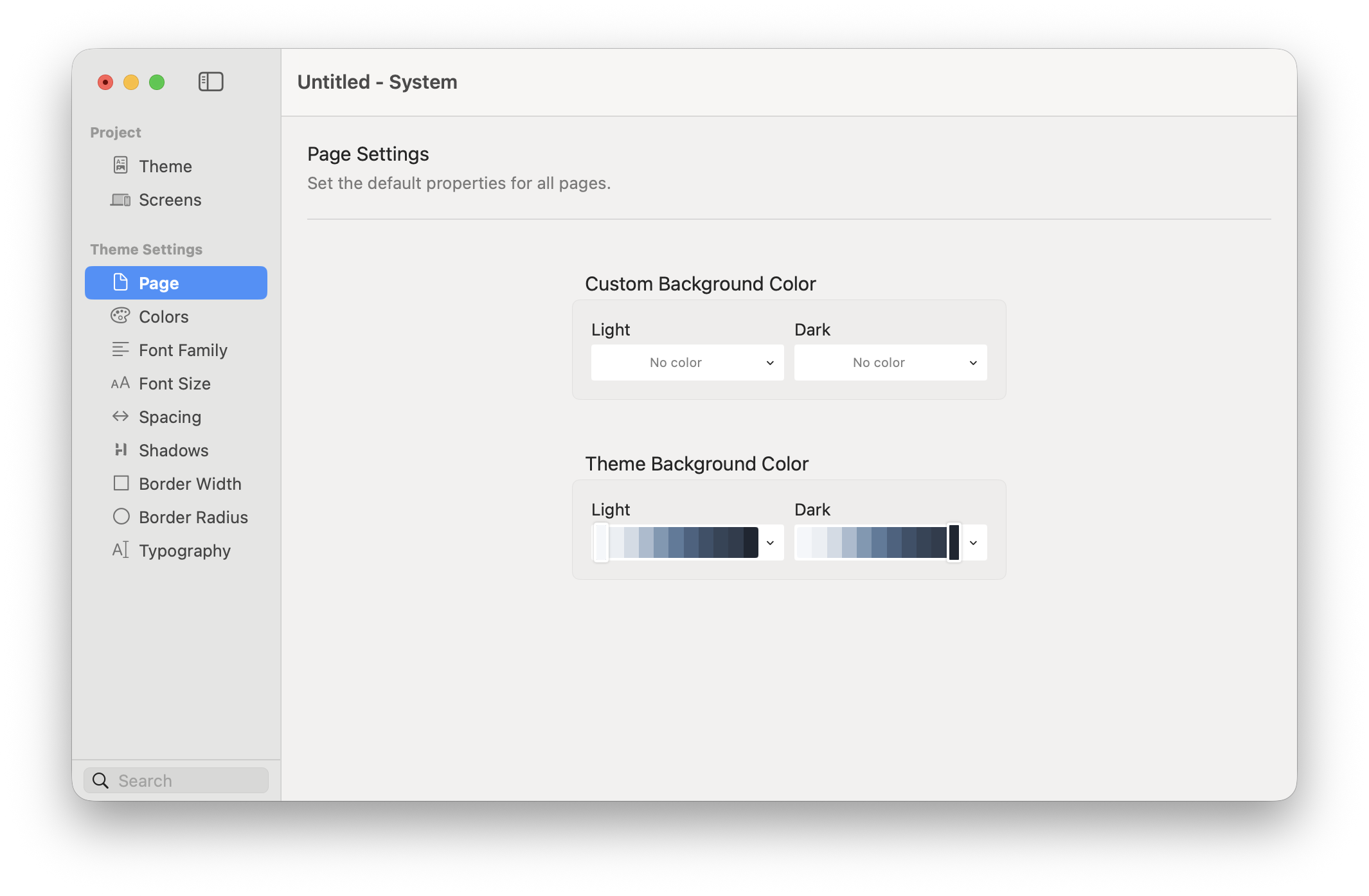Select the Border Radius label

(193, 517)
